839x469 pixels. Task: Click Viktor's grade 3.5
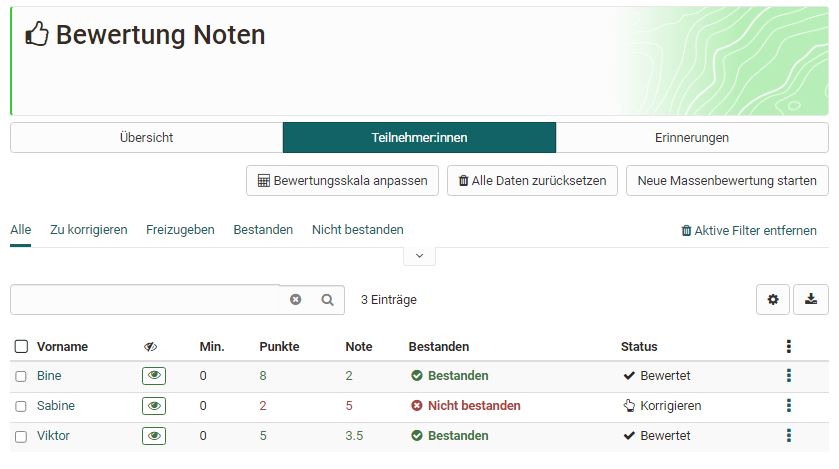click(354, 436)
